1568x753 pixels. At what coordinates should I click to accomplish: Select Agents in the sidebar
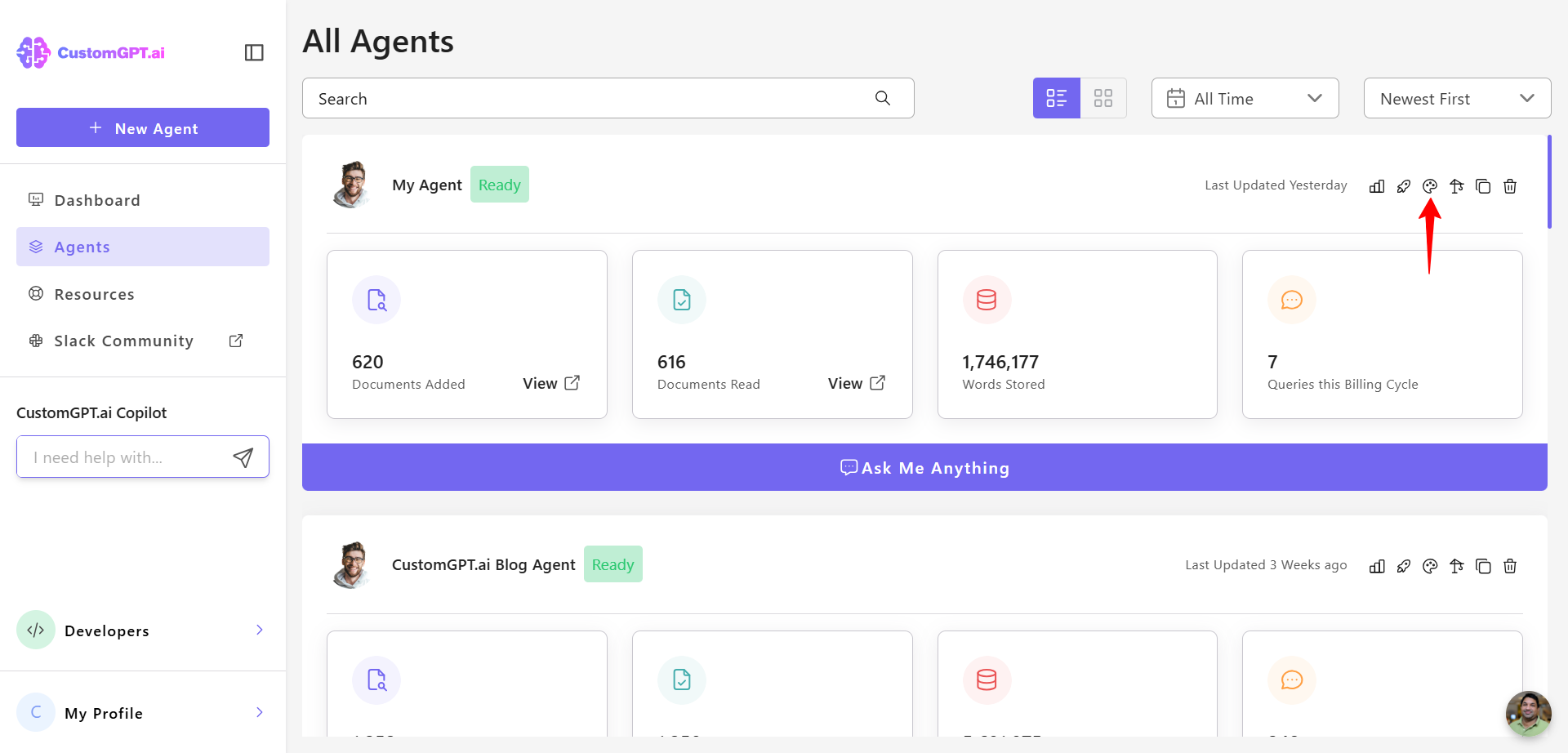(x=143, y=247)
